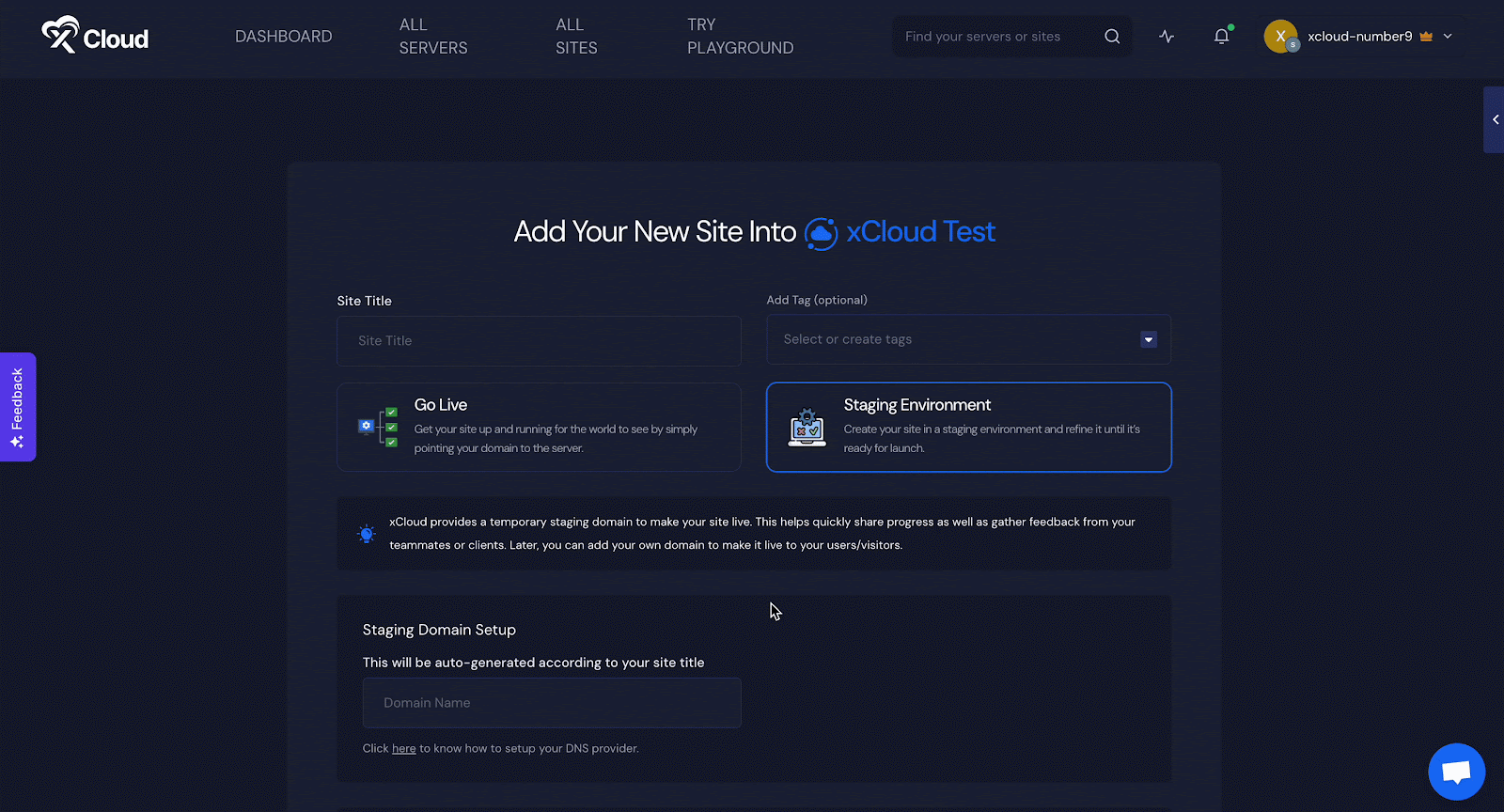1504x812 pixels.
Task: Click the Go Live checklist icon
Action: click(x=378, y=427)
